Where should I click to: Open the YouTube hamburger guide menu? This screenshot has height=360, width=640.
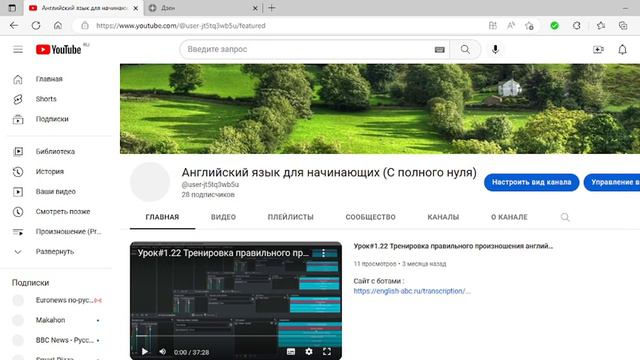tap(18, 50)
